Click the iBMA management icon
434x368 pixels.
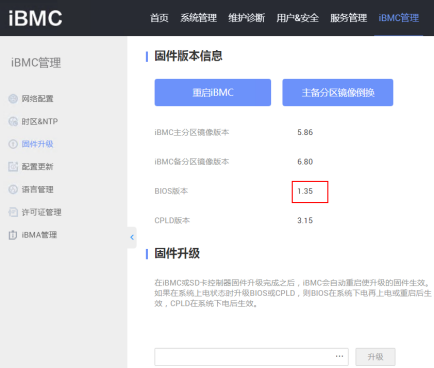[13, 235]
